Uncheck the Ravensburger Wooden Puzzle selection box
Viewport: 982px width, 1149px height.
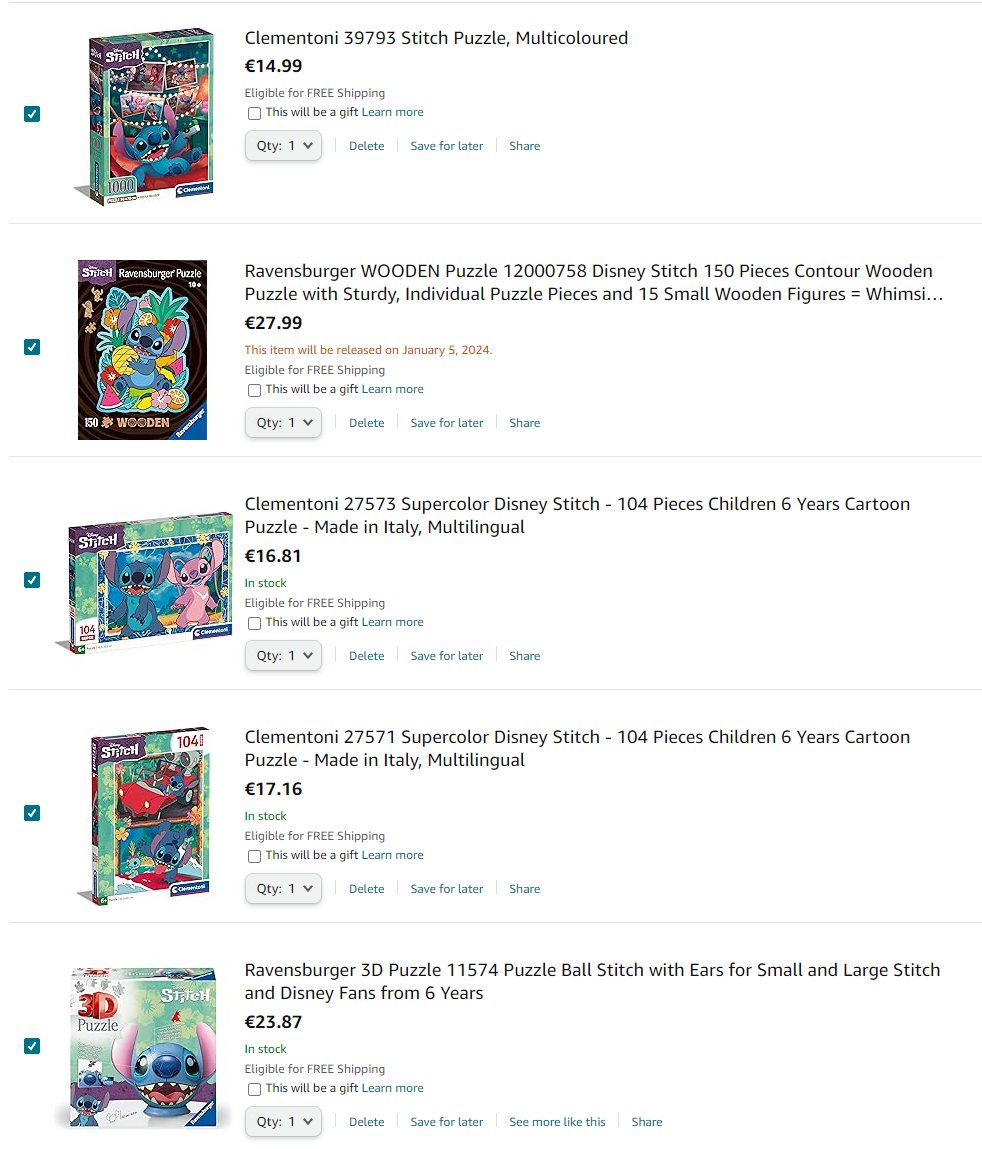click(32, 347)
